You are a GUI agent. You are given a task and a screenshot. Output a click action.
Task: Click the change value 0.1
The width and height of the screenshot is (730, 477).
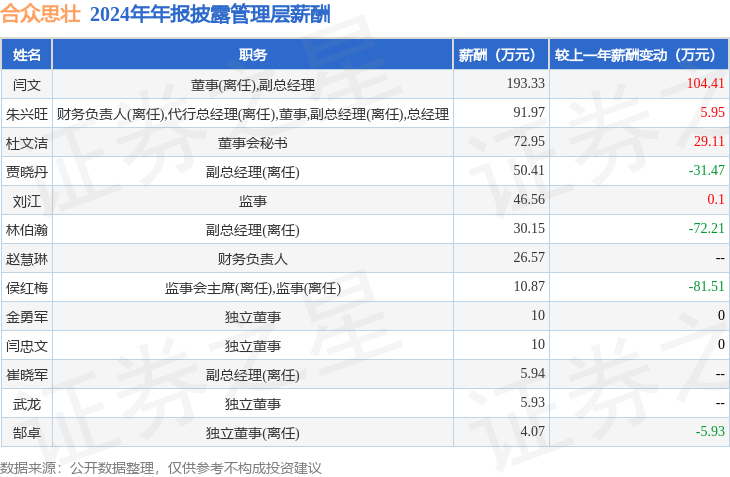(716, 199)
